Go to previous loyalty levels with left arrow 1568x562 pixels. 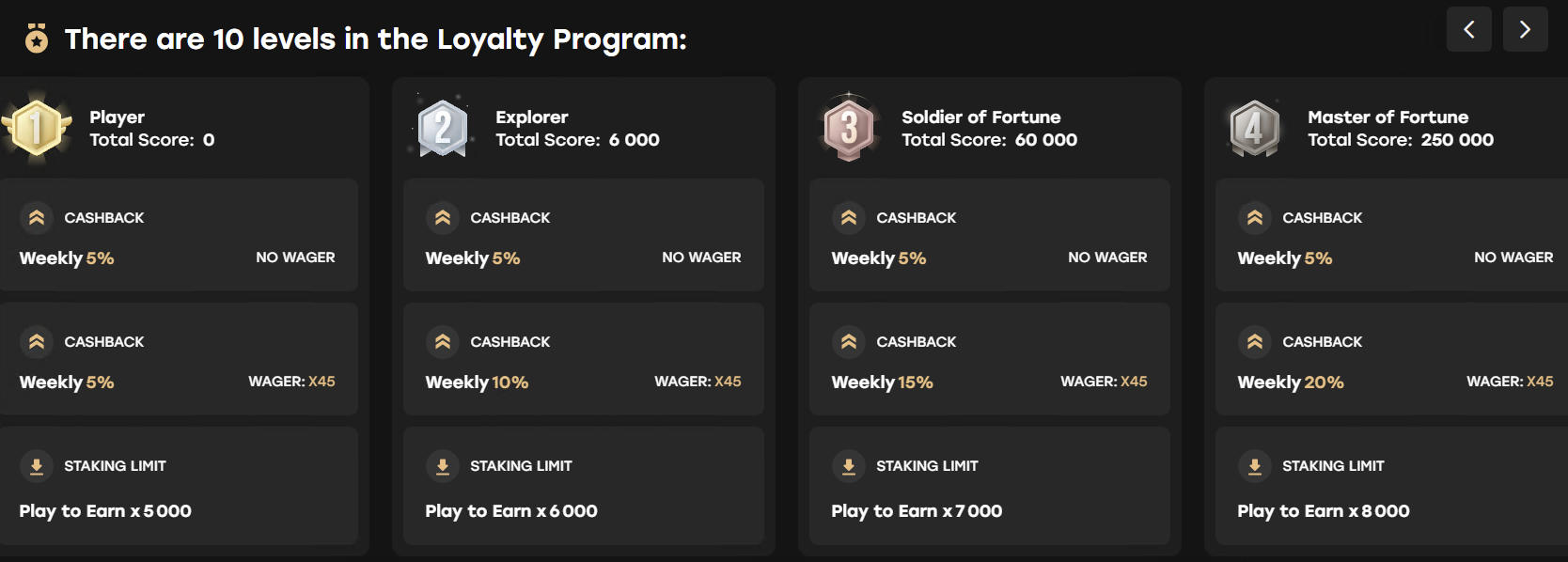[1468, 29]
